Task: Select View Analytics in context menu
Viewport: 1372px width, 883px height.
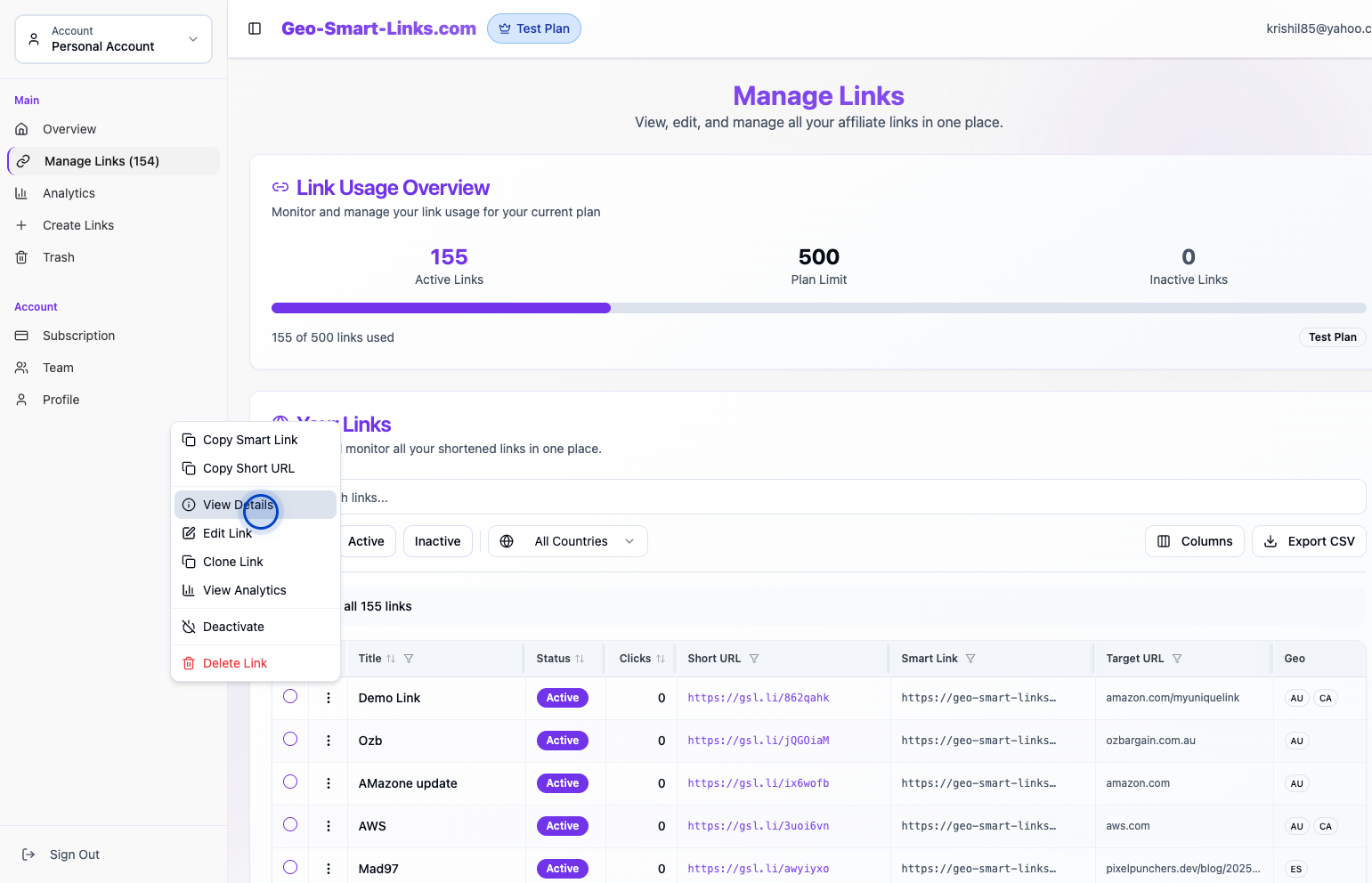Action: [256, 590]
